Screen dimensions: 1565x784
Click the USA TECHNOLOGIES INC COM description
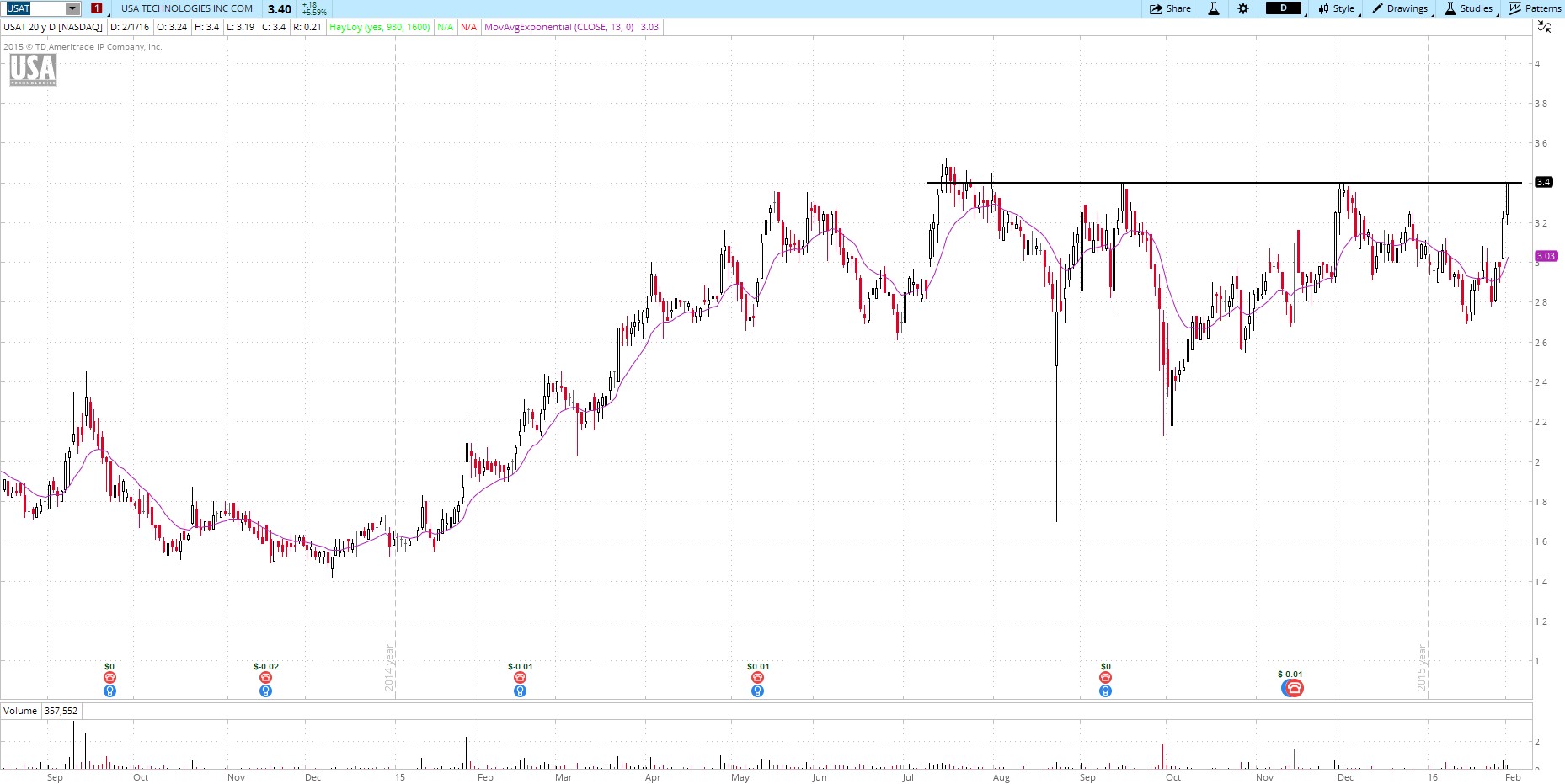pyautogui.click(x=187, y=8)
